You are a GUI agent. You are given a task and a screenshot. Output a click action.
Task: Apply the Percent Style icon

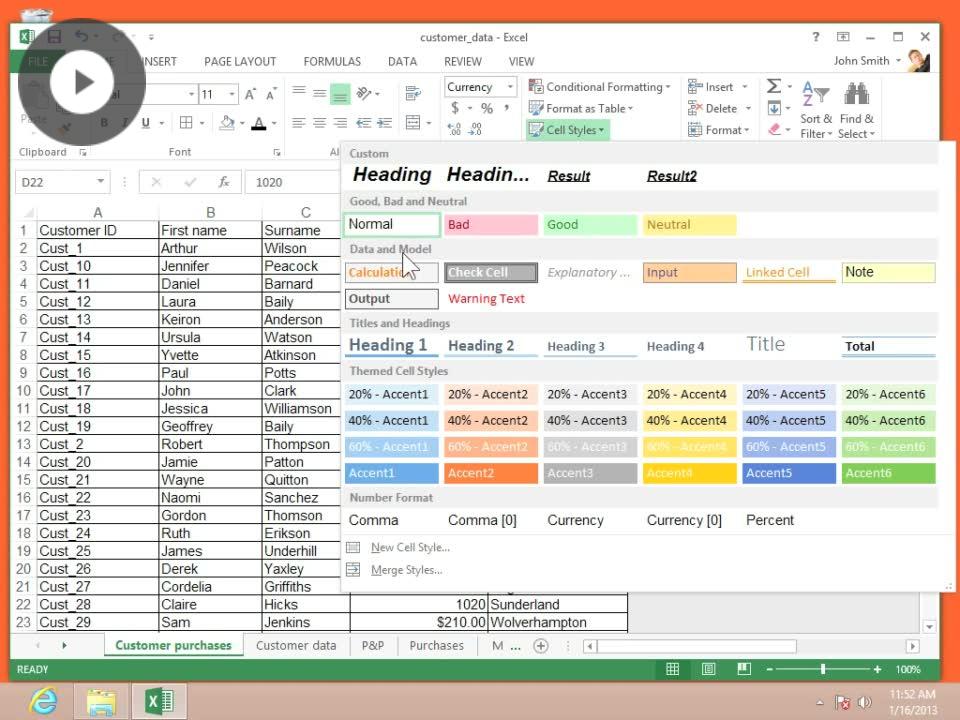(488, 107)
